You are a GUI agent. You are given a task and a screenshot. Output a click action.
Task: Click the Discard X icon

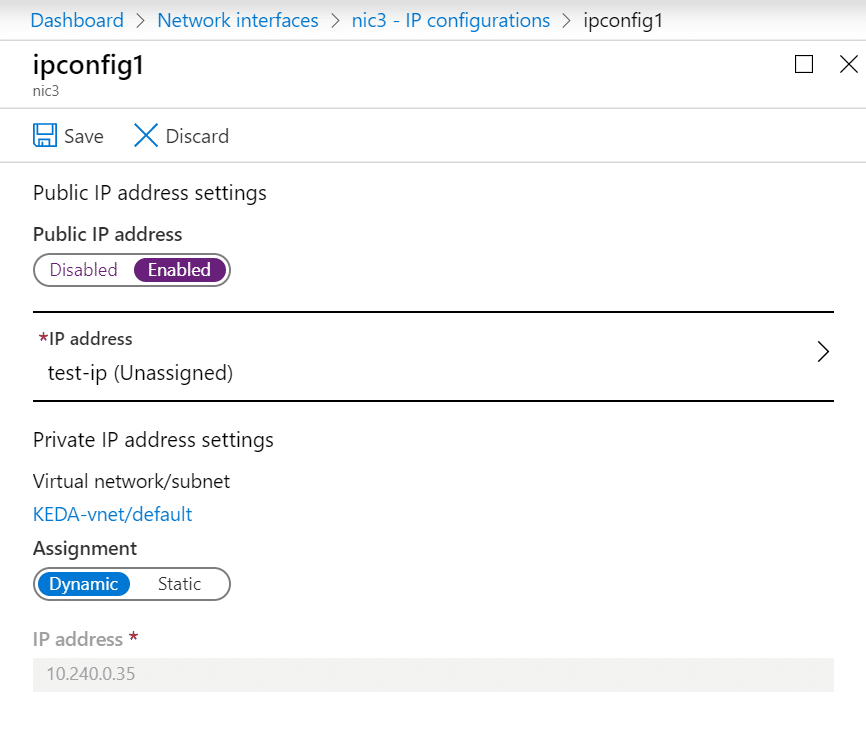pos(146,135)
